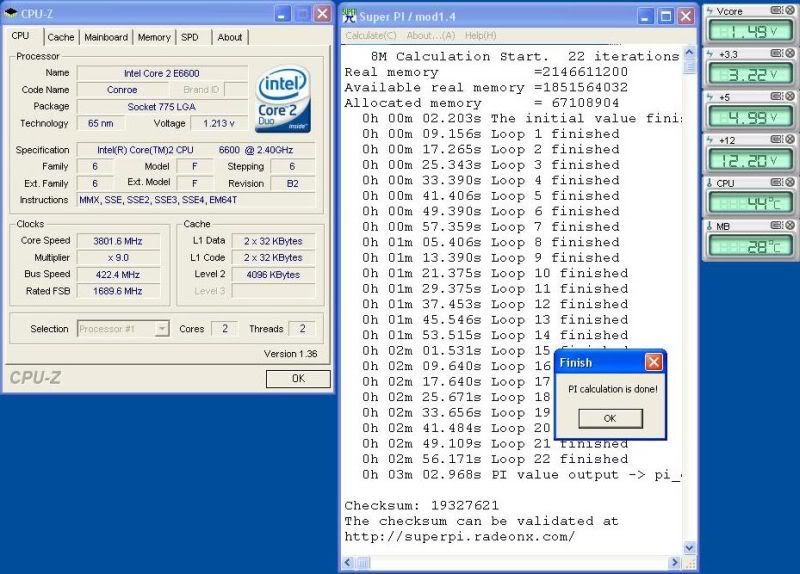Switch to the Cache tab

(x=61, y=37)
